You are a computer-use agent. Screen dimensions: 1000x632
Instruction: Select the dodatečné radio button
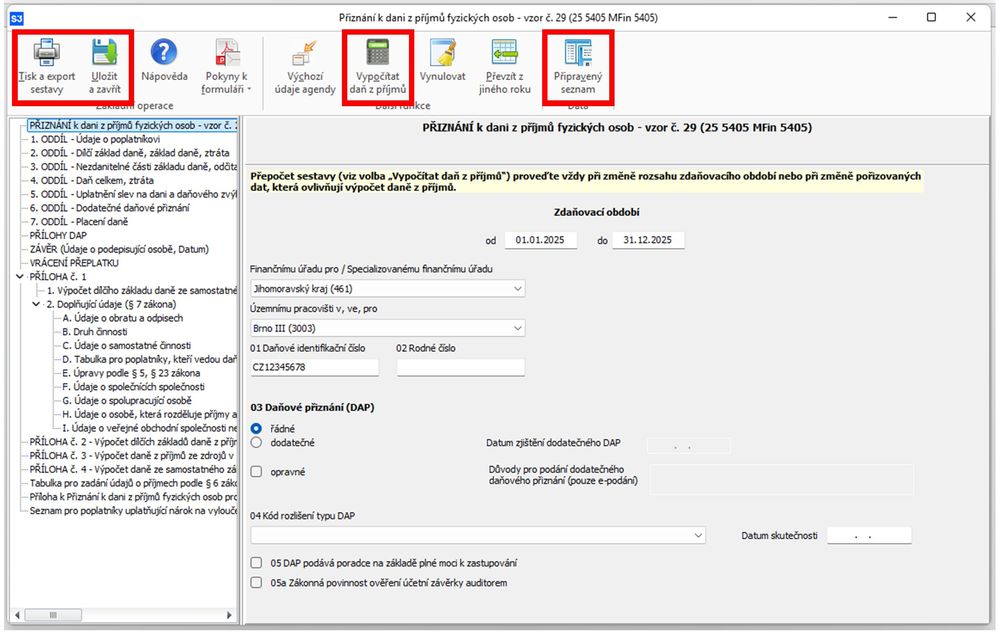[x=256, y=442]
